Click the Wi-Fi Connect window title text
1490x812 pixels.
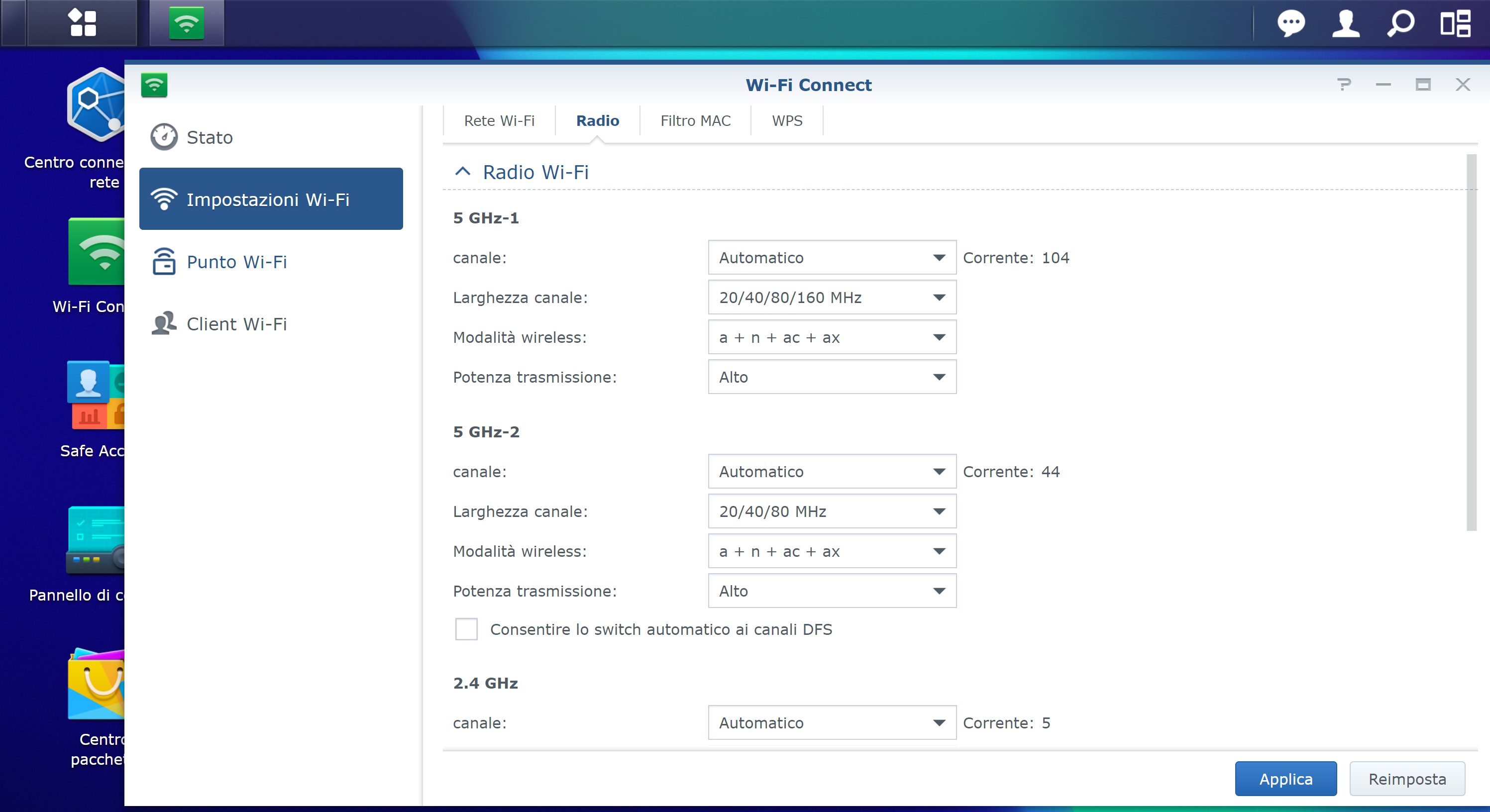tap(808, 85)
